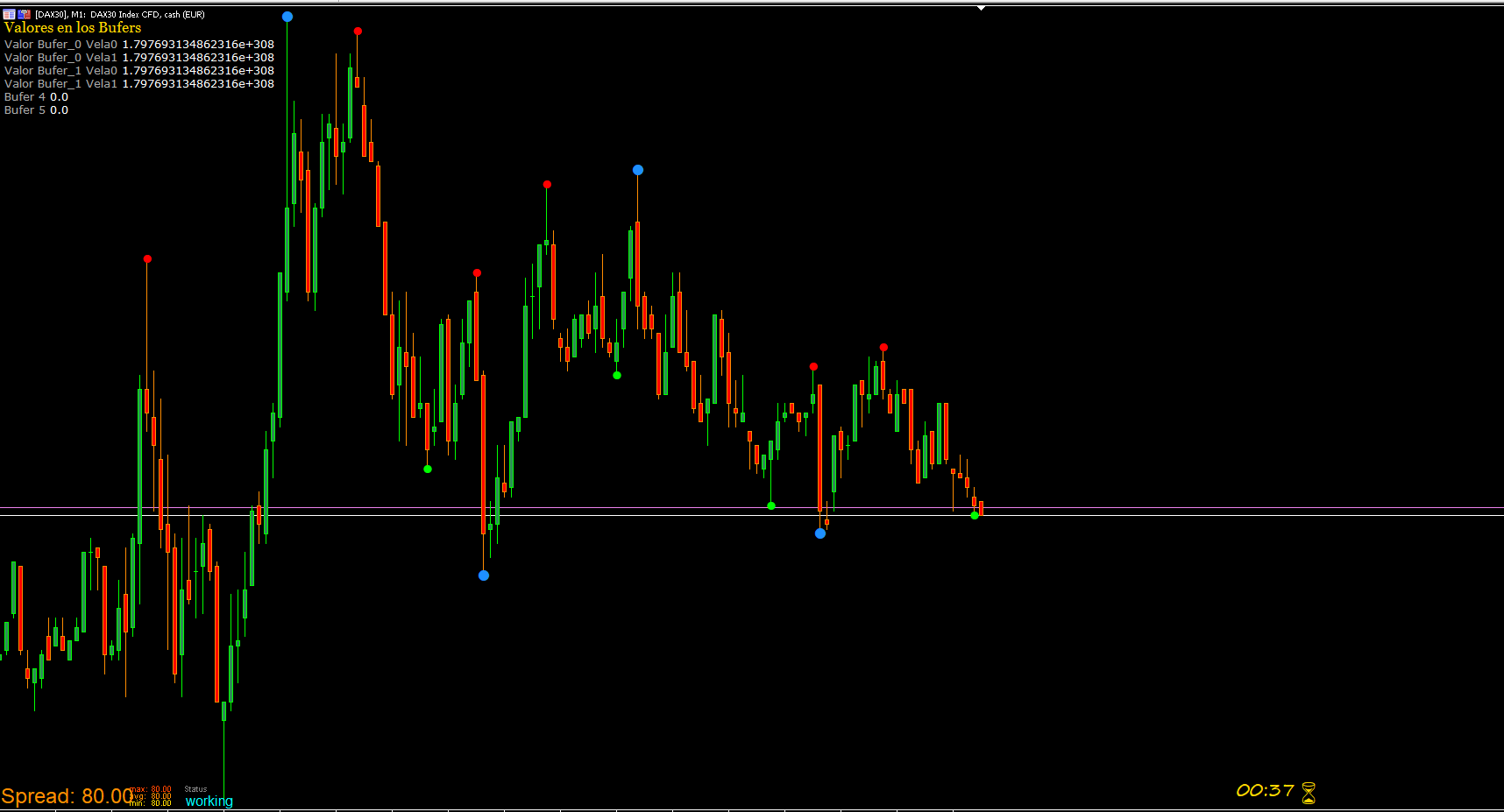Select the leftmost green dot marker

click(428, 470)
